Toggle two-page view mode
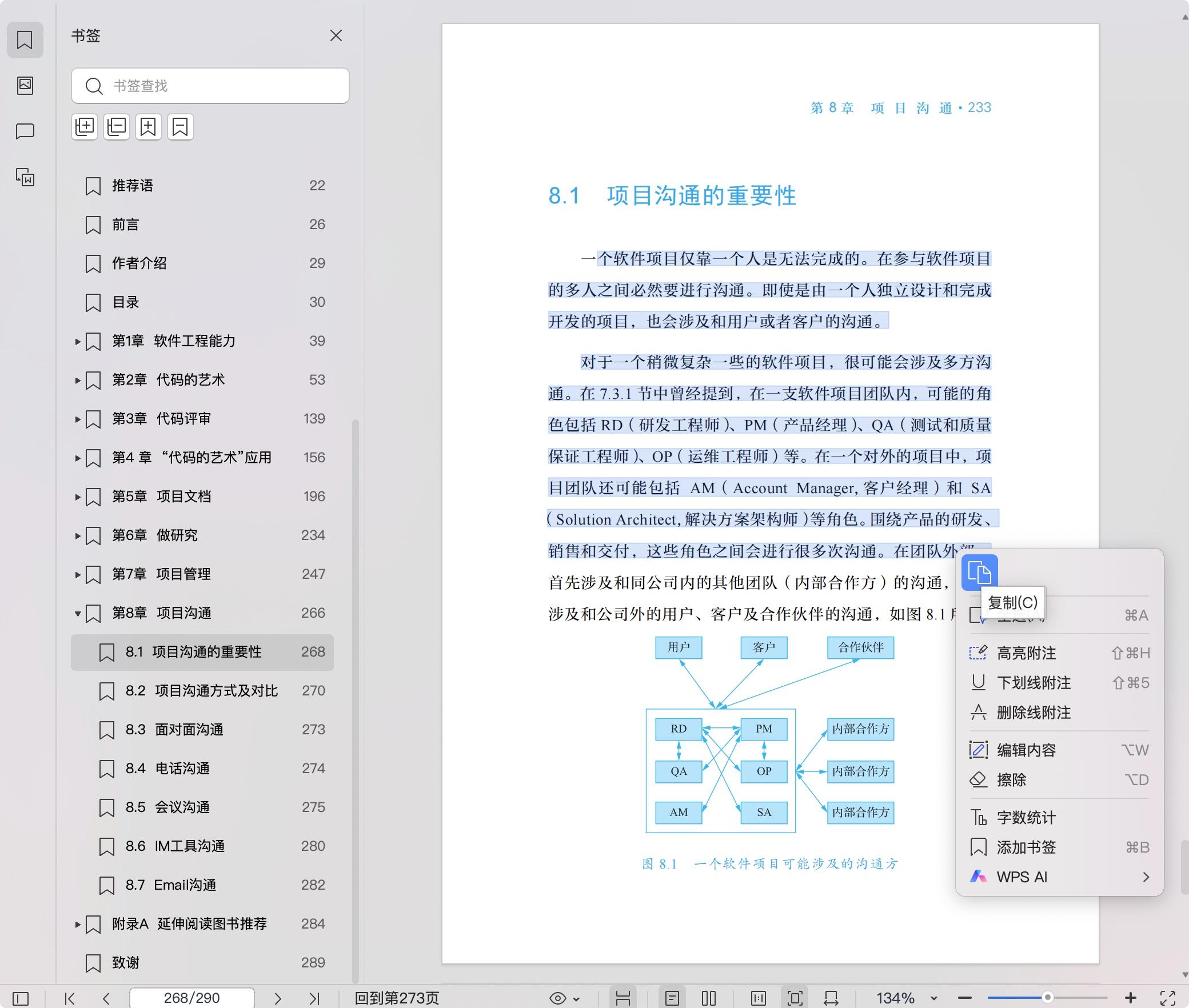 709,998
